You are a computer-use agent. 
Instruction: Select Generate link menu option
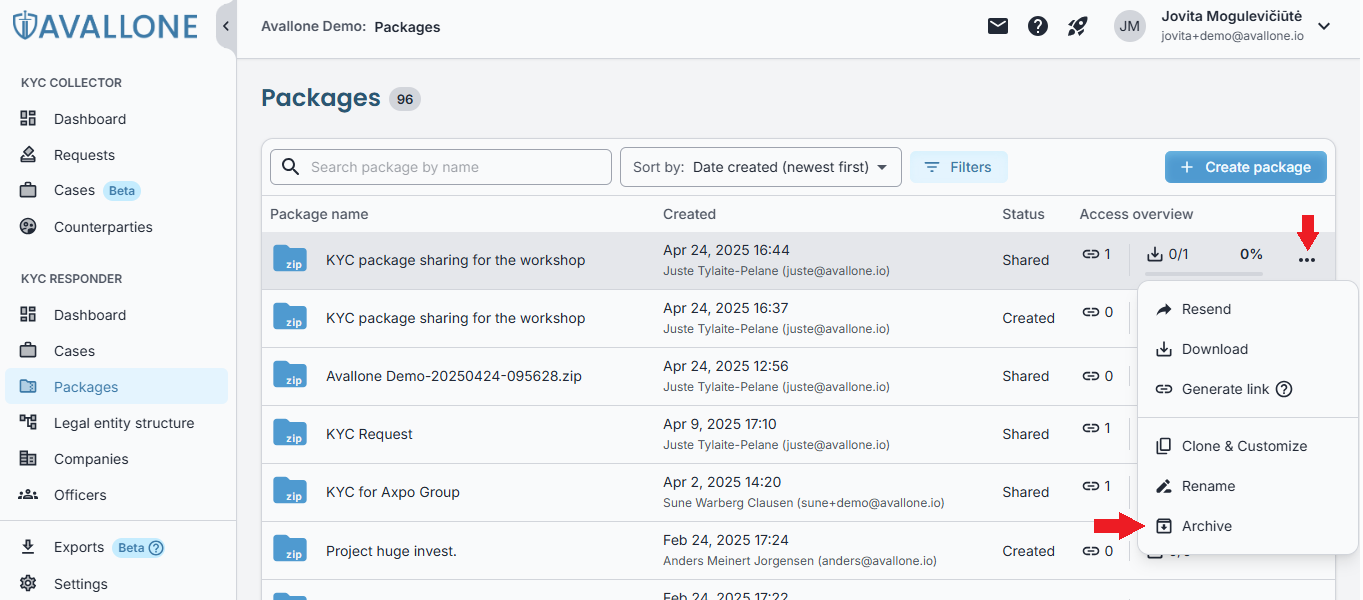[1225, 389]
